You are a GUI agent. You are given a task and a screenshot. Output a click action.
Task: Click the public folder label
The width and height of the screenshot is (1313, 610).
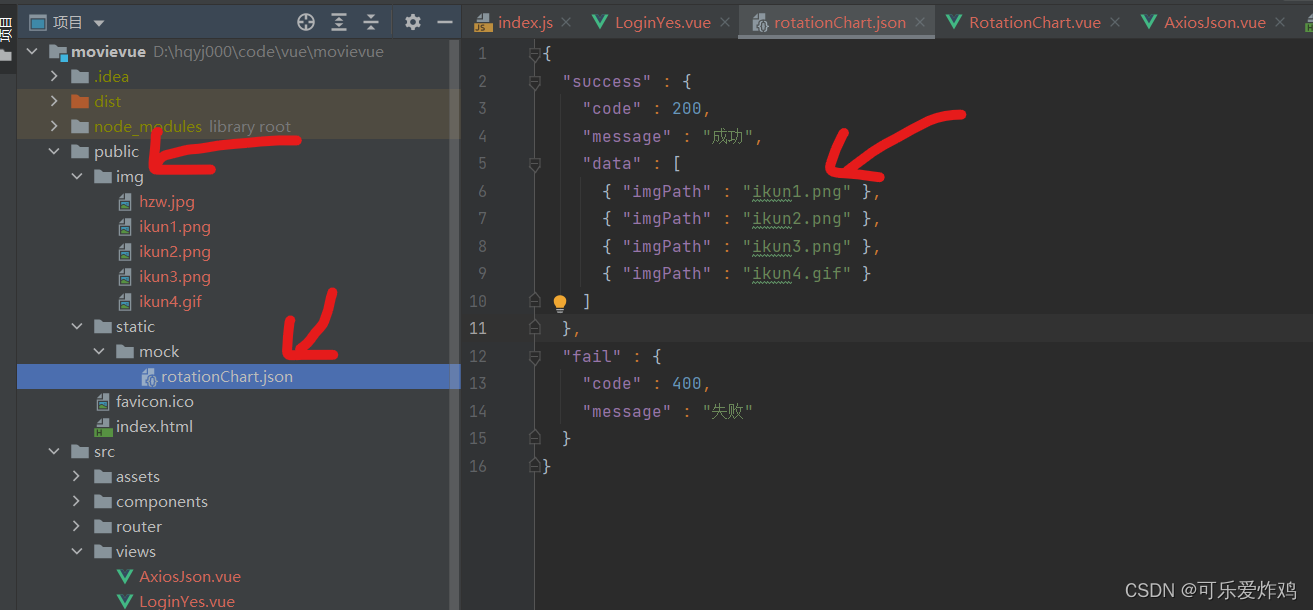pyautogui.click(x=117, y=152)
